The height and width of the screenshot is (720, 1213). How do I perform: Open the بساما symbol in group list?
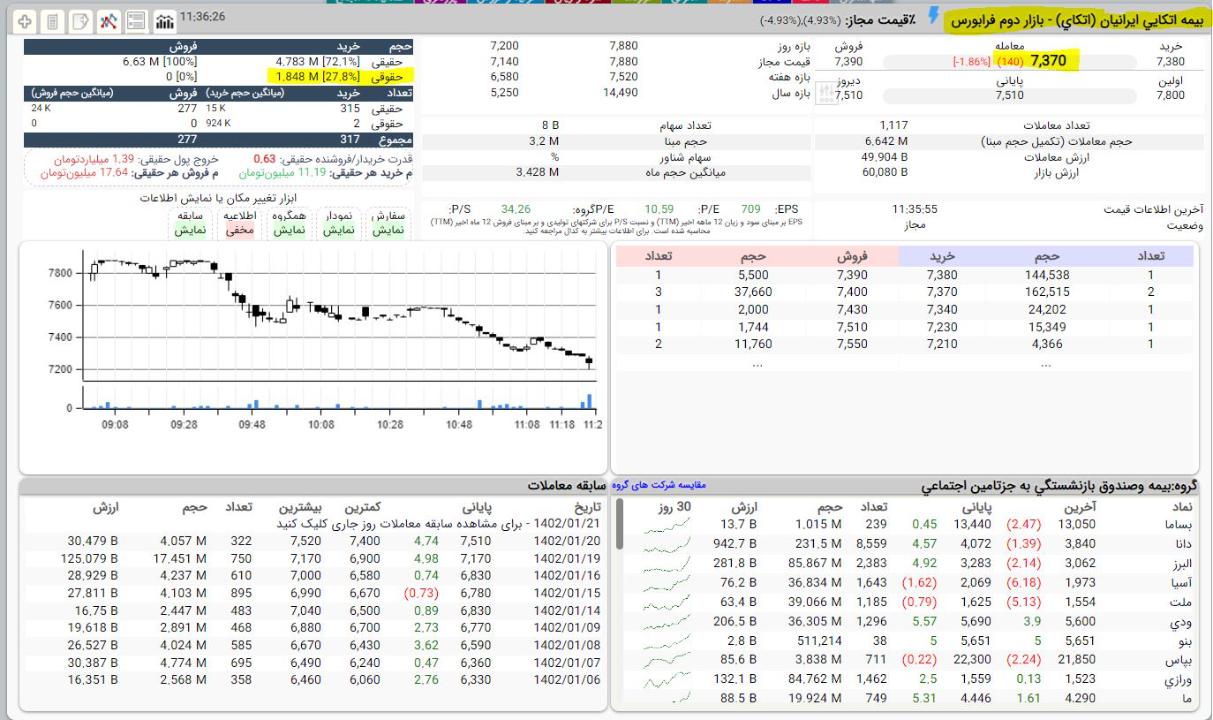click(x=1187, y=524)
